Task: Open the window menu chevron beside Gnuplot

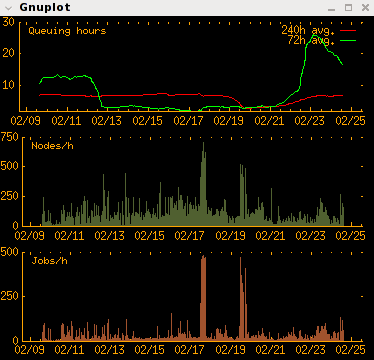Action: pyautogui.click(x=9, y=8)
